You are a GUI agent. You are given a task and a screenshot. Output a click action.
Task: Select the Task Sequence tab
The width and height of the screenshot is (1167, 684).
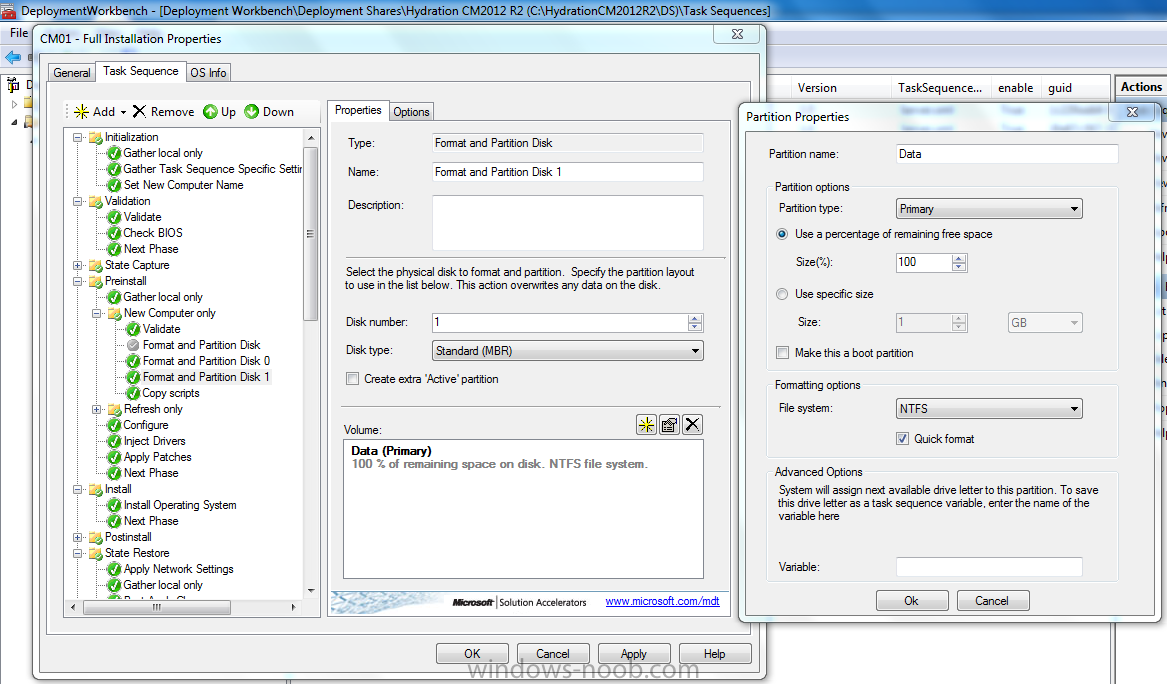pyautogui.click(x=141, y=71)
